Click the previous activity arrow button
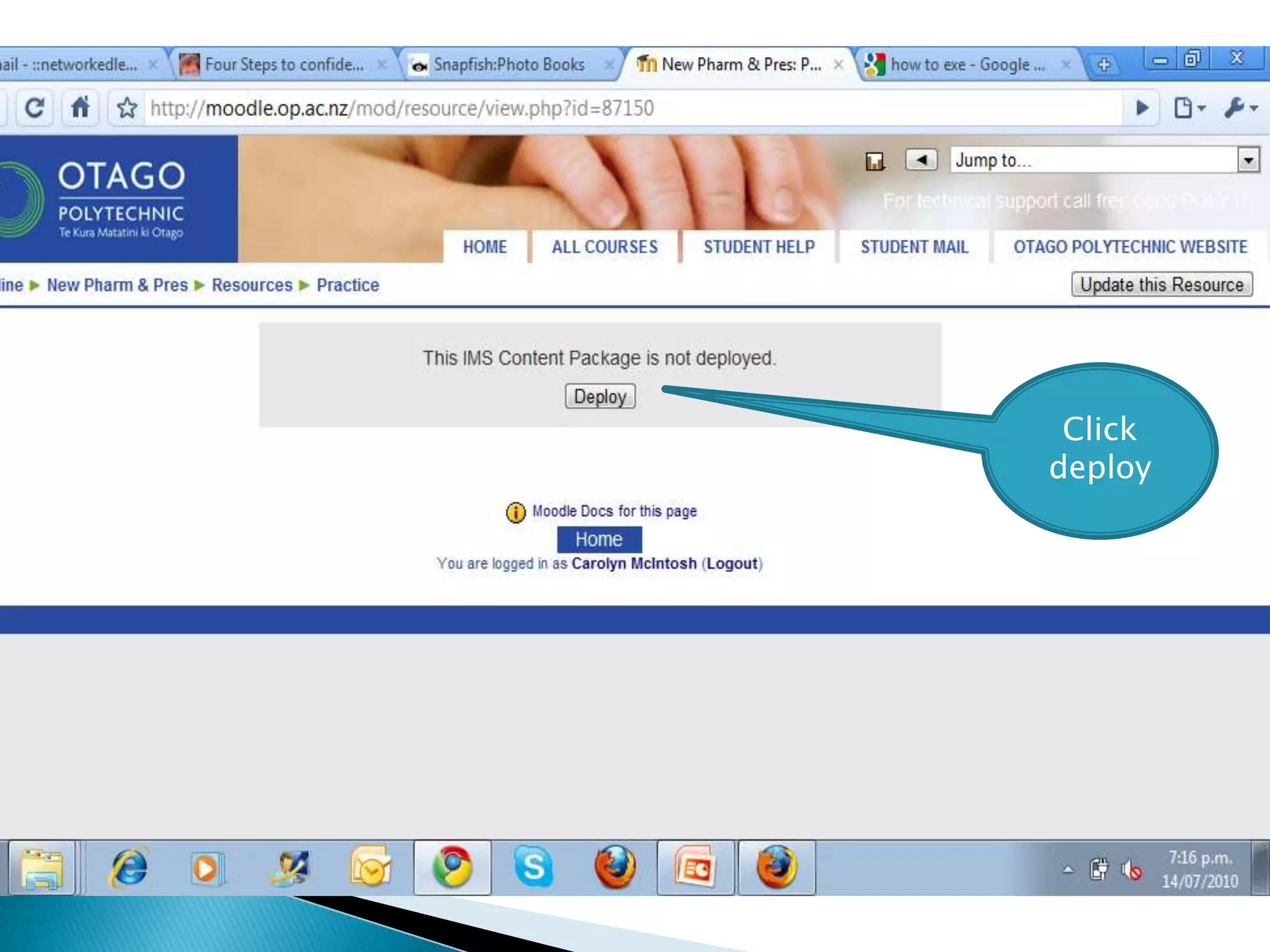Screen dimensions: 1270x952 coord(921,160)
